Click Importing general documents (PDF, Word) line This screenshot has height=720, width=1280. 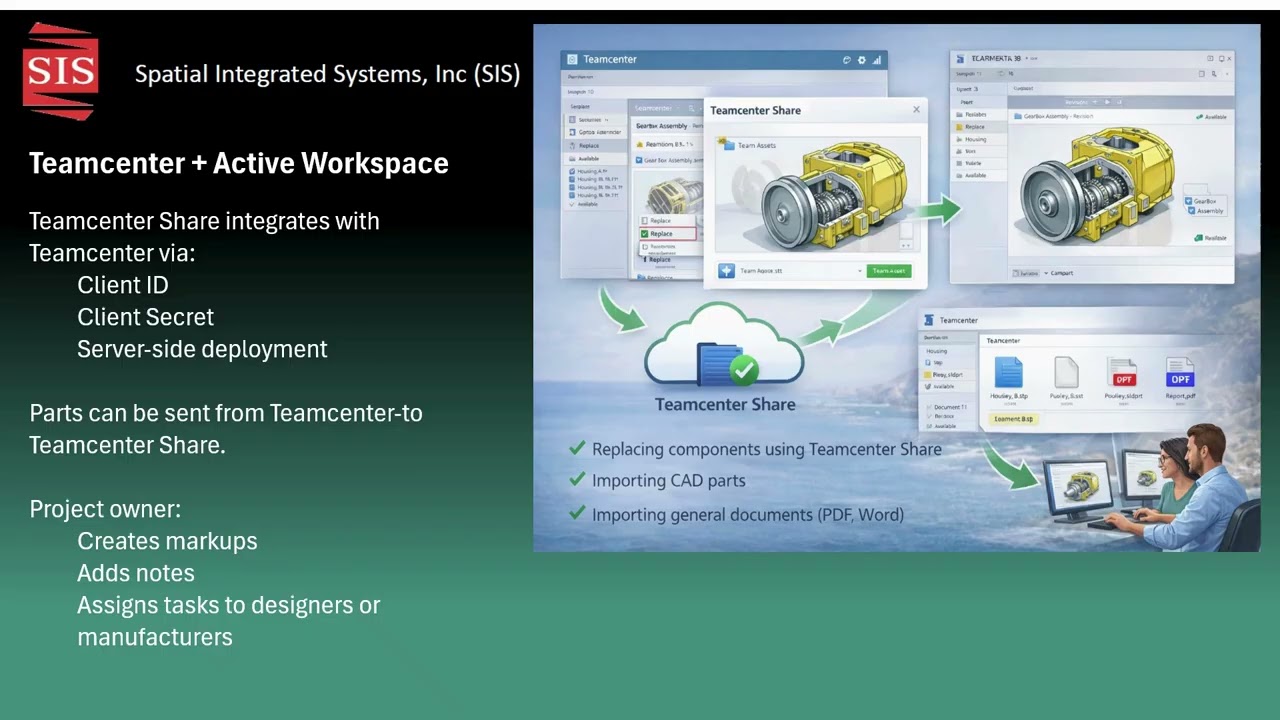(x=736, y=515)
